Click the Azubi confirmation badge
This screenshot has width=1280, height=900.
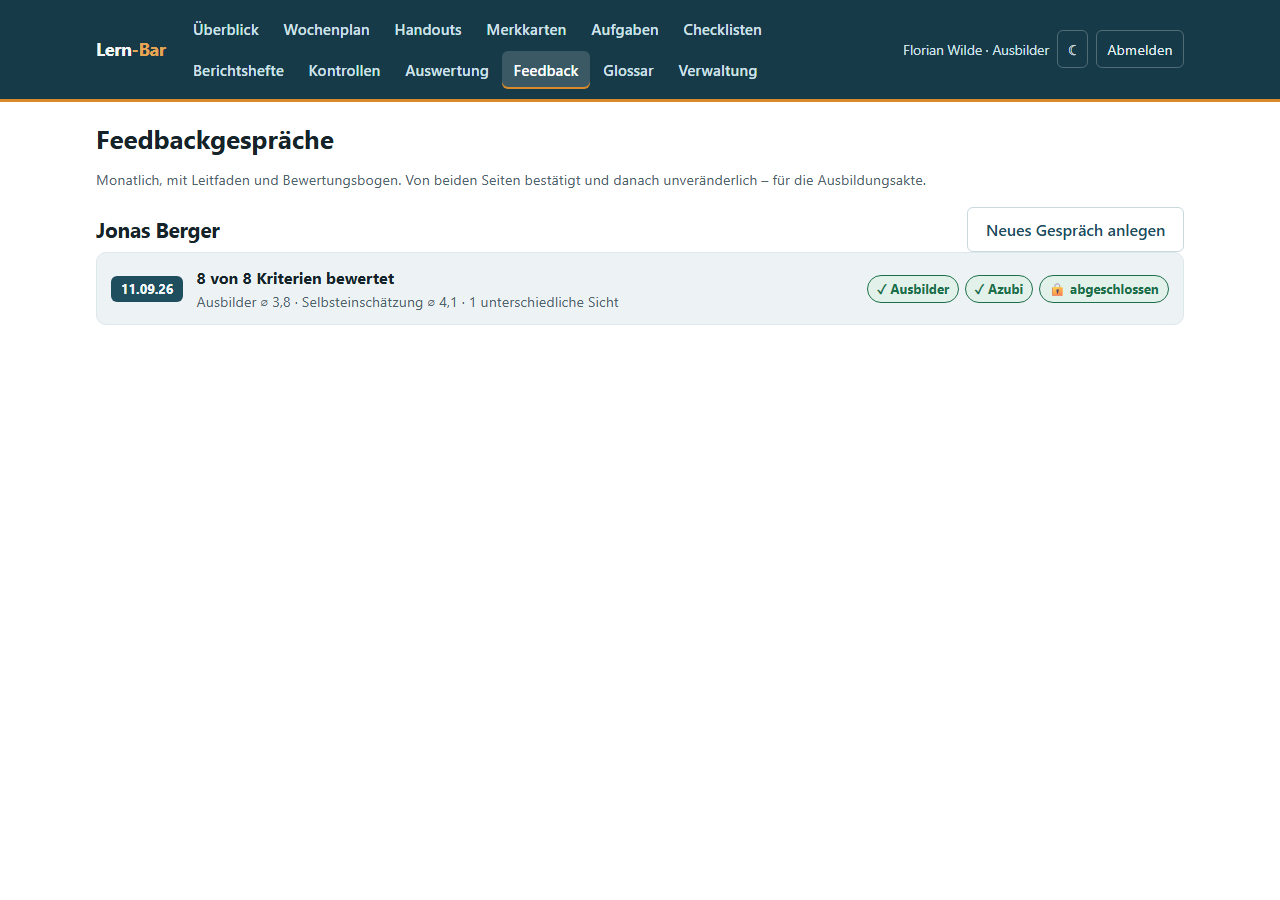999,289
